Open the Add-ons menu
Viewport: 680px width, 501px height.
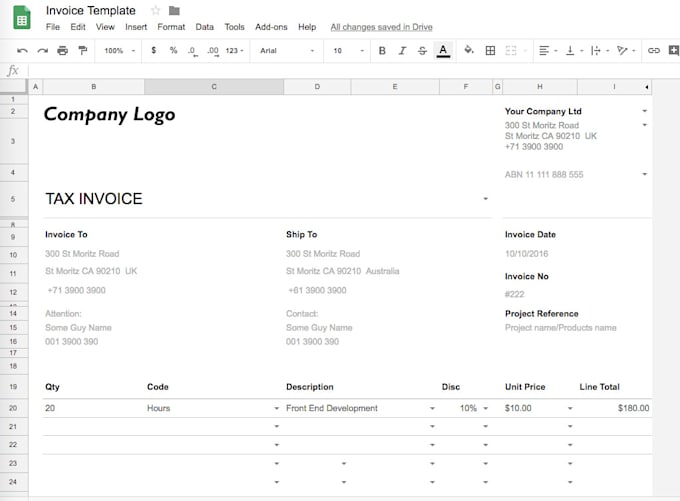(x=271, y=27)
